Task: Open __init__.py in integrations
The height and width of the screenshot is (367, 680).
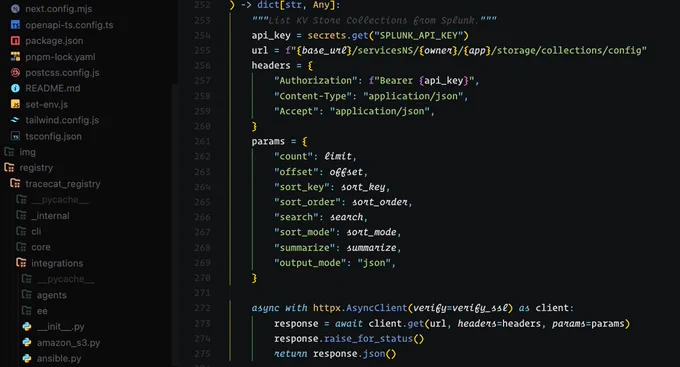Action: coord(61,327)
